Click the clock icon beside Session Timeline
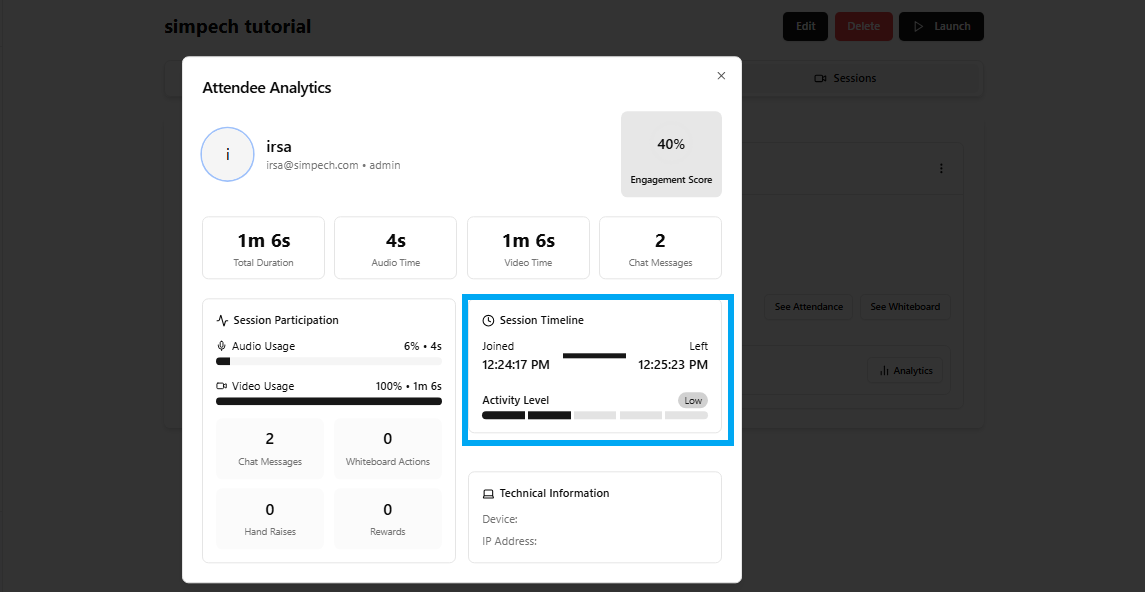The height and width of the screenshot is (592, 1145). [488, 321]
